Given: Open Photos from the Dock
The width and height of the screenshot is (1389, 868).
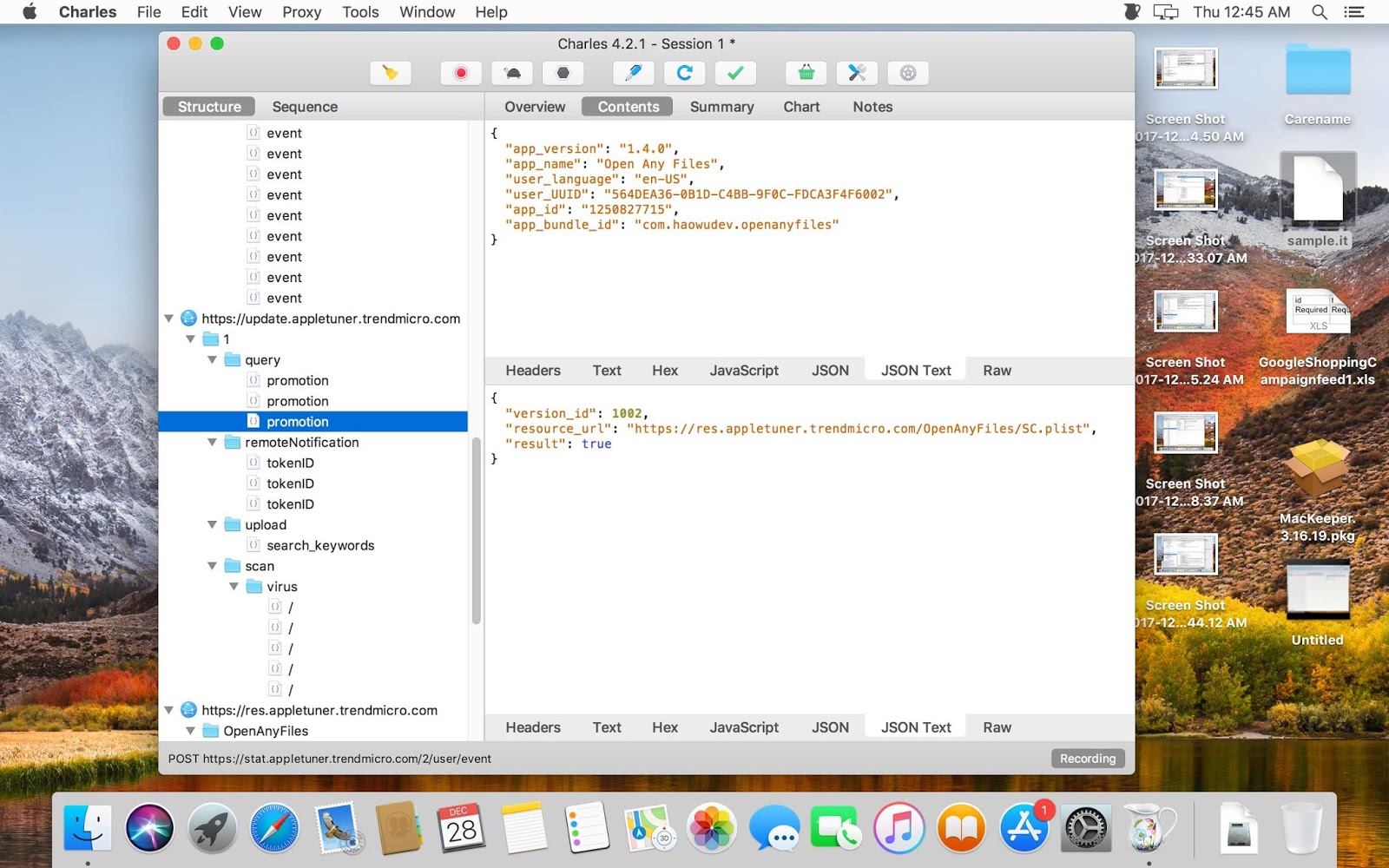Looking at the screenshot, I should [711, 828].
